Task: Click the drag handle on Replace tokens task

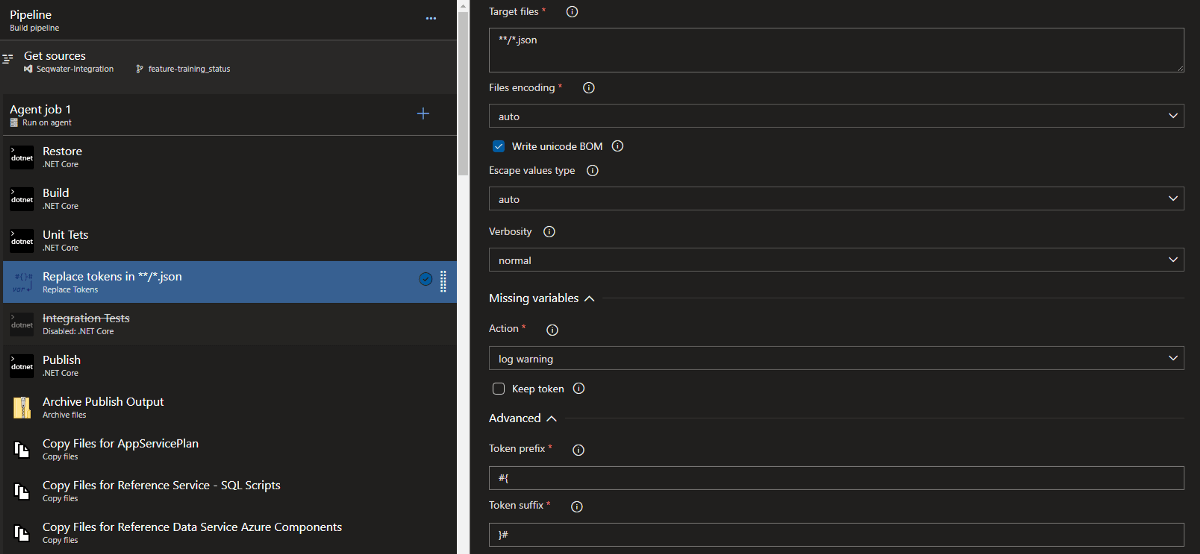Action: [x=443, y=281]
